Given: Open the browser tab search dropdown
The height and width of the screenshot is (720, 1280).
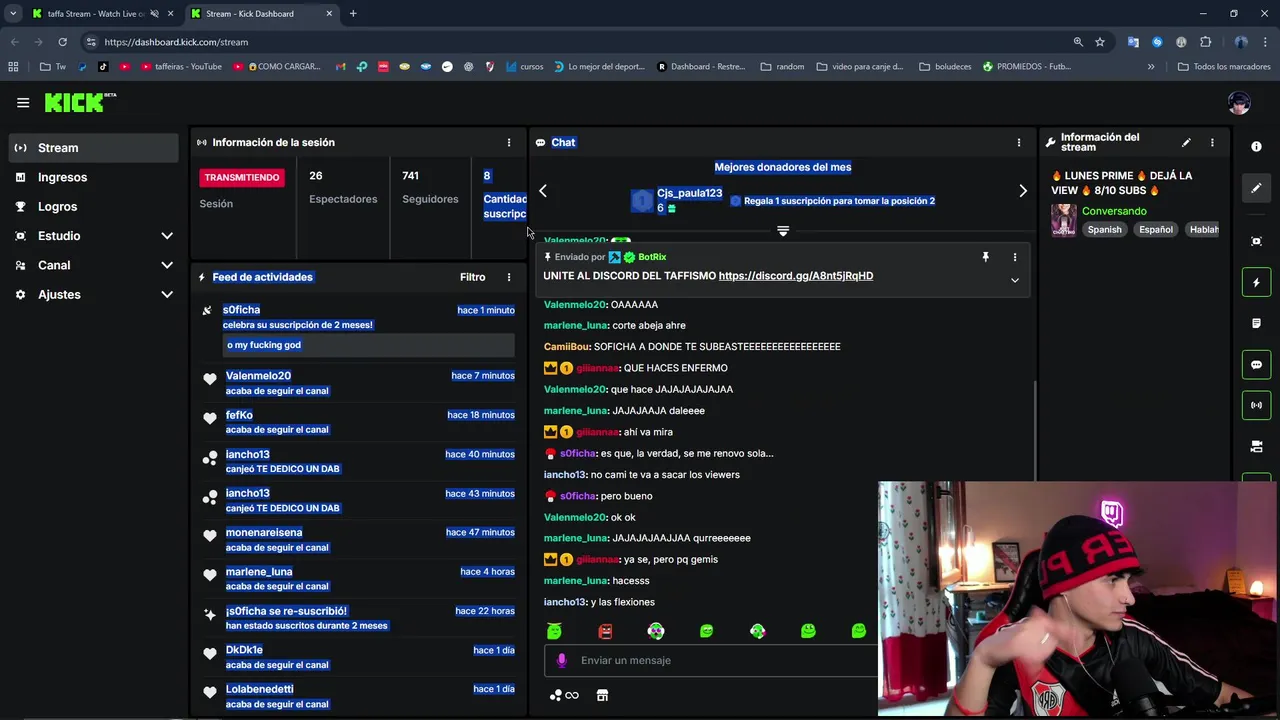Looking at the screenshot, I should click(x=13, y=14).
